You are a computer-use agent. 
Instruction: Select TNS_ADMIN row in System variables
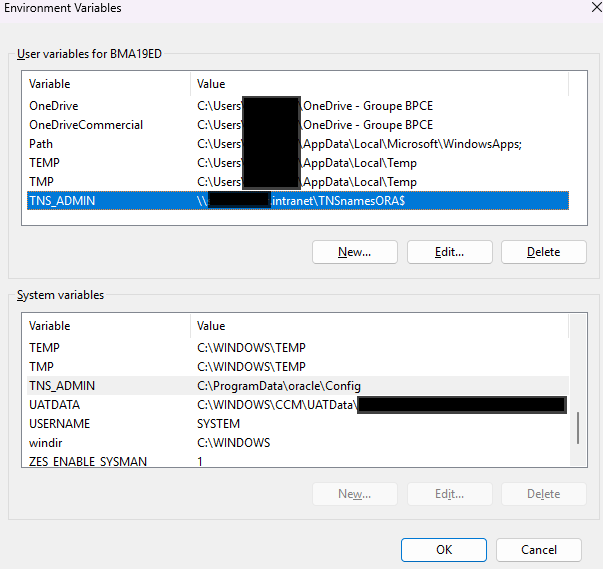point(298,386)
